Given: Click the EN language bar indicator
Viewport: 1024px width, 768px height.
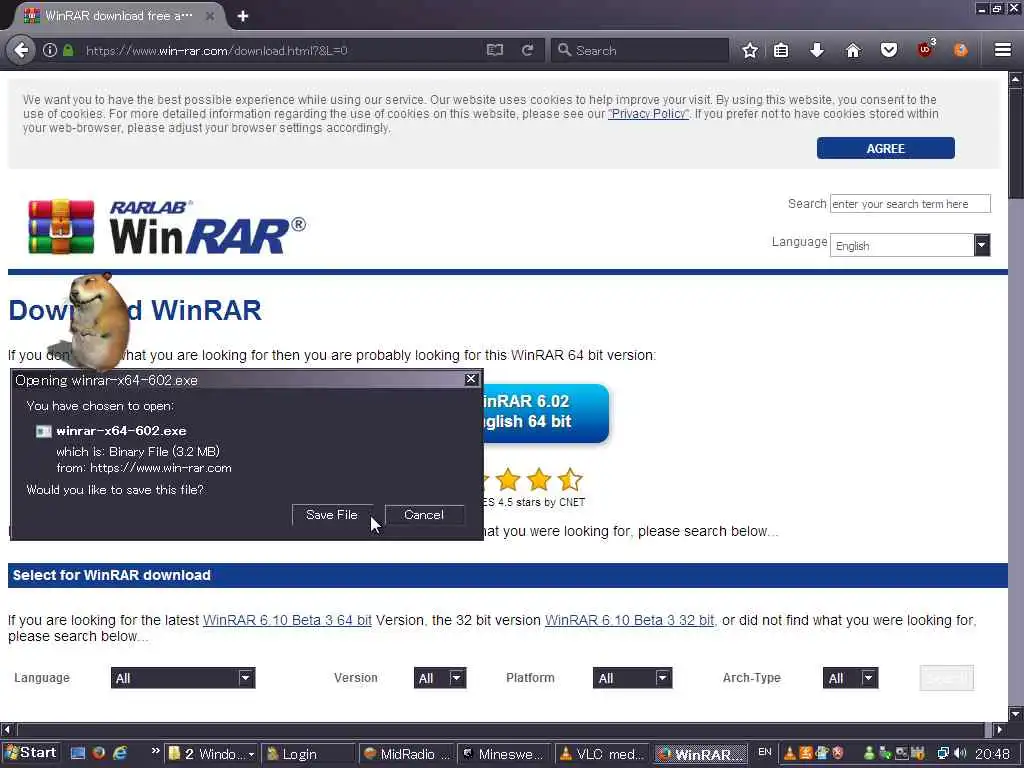Looking at the screenshot, I should (x=765, y=752).
